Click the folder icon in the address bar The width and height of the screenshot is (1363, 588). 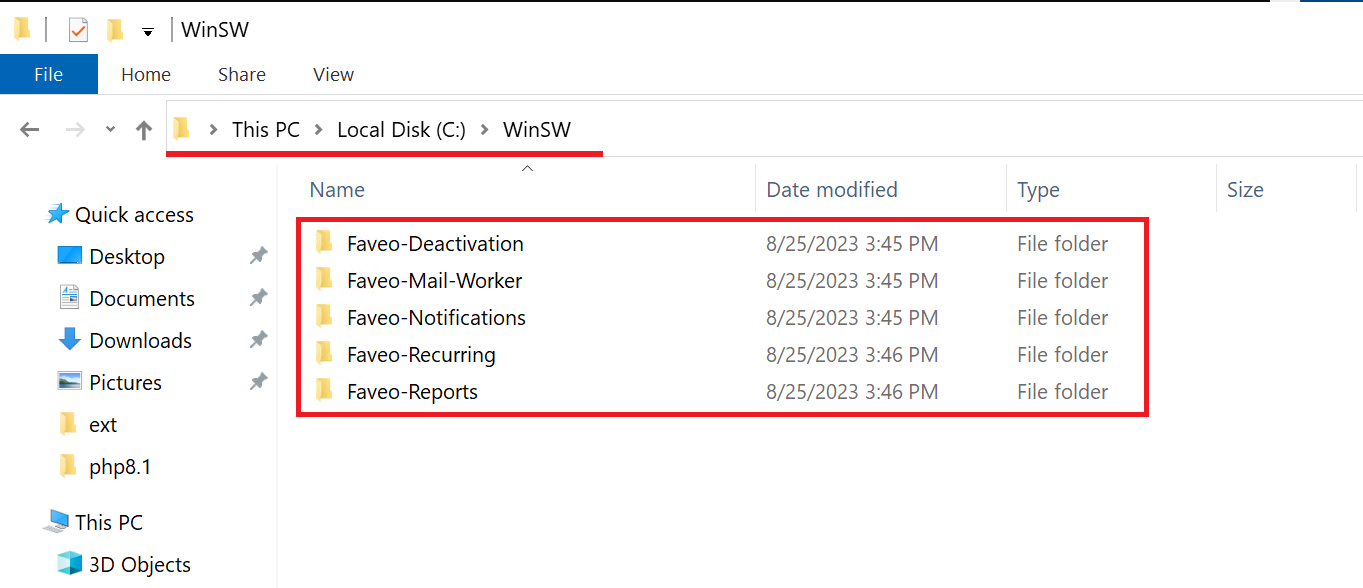pos(181,128)
